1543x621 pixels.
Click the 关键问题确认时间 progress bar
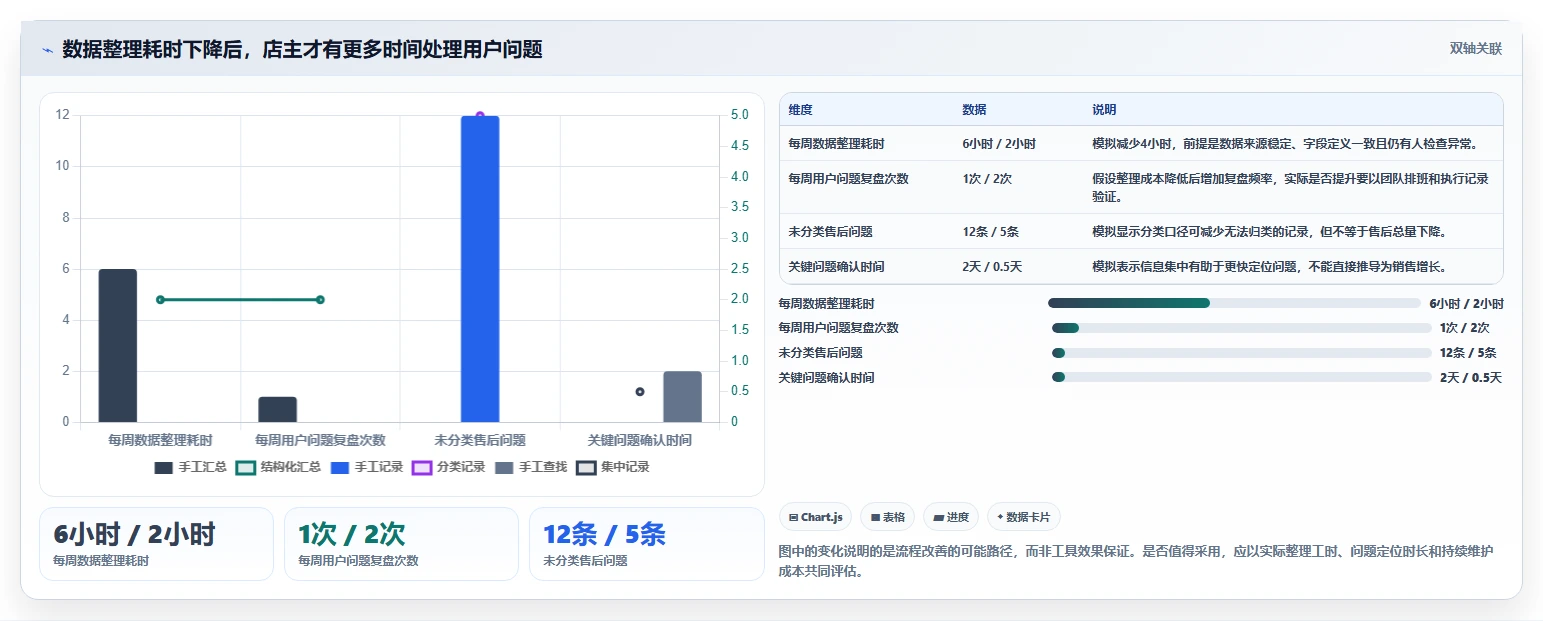[1242, 377]
